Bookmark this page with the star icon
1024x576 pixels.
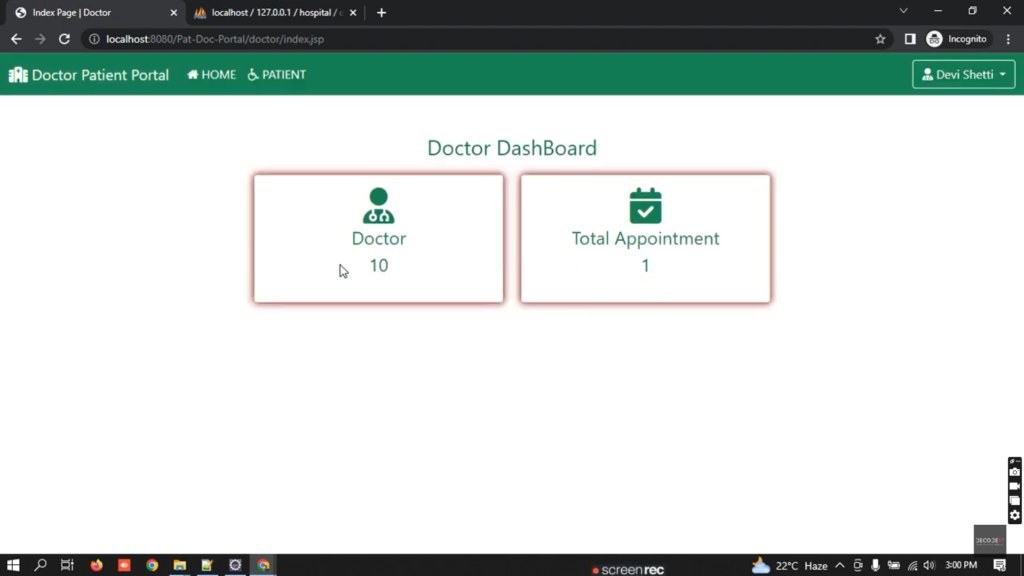(x=880, y=39)
